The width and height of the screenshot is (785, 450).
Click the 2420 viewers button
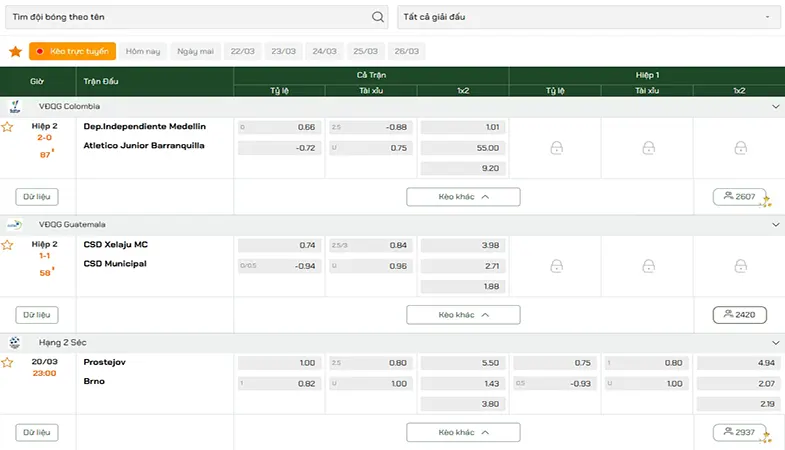(x=739, y=315)
